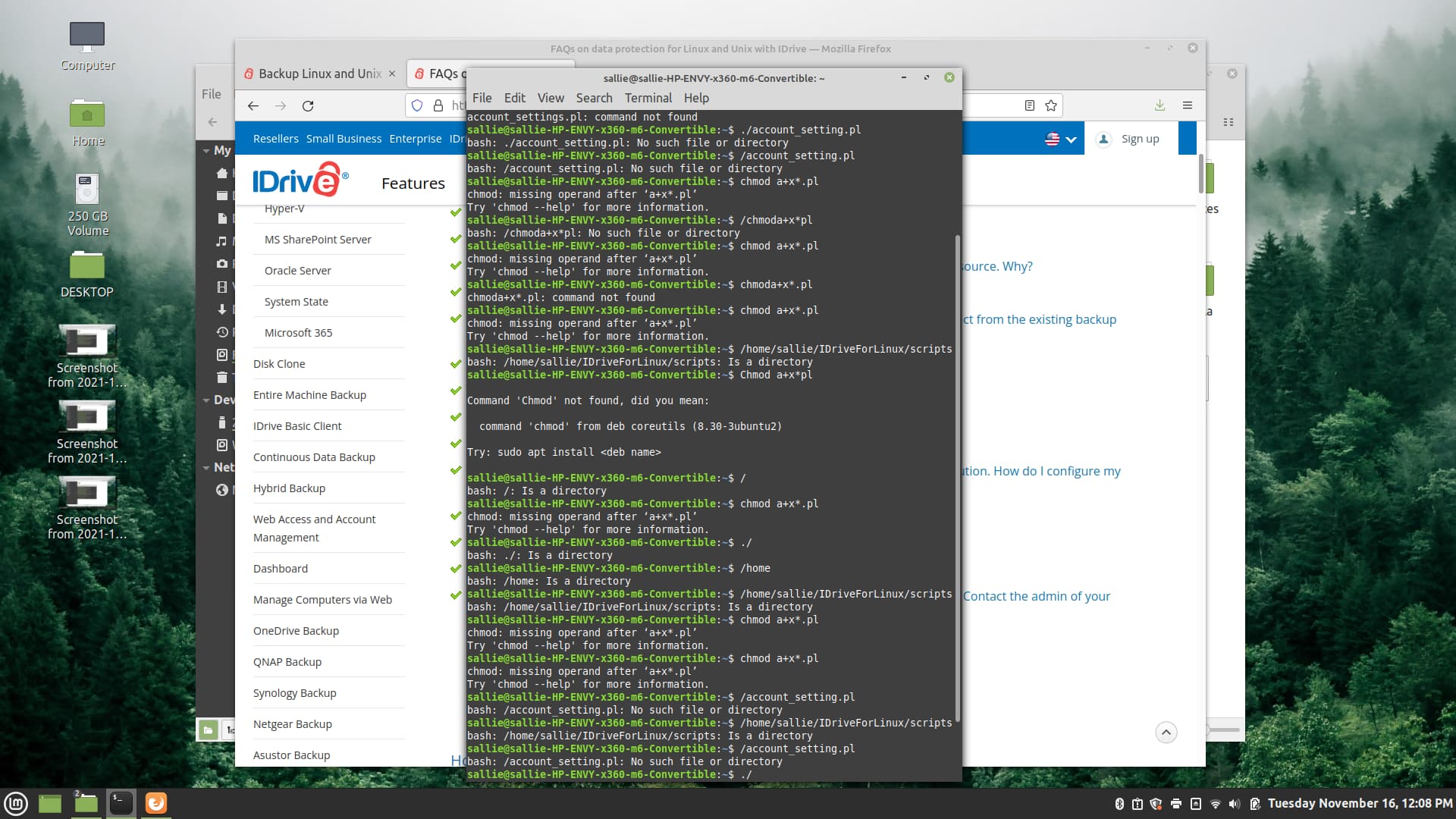Collapse My Computer section in file manager
Image resolution: width=1456 pixels, height=819 pixels.
pos(206,151)
